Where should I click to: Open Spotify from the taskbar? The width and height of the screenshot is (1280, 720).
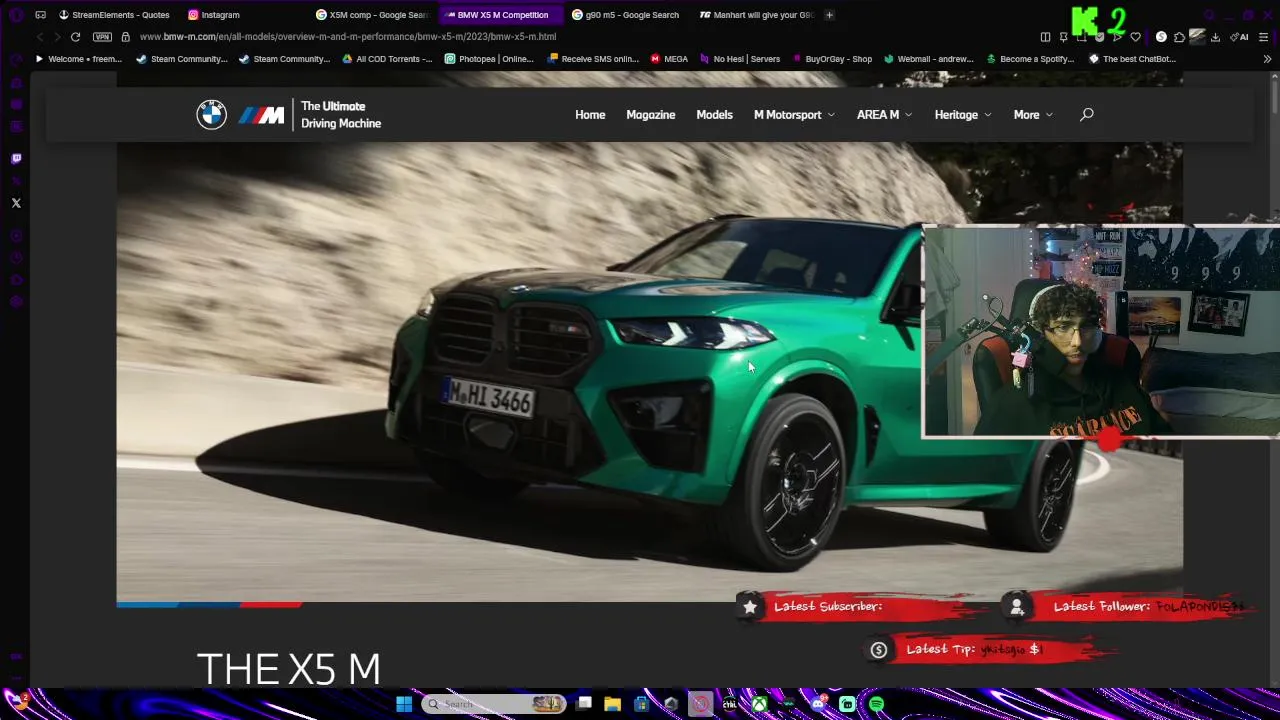click(x=877, y=704)
